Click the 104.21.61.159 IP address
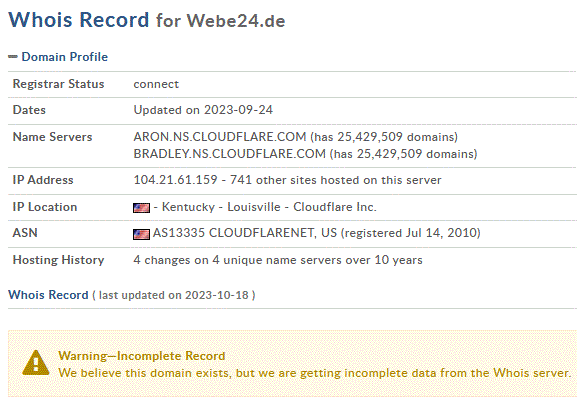The width and height of the screenshot is (578, 399). tap(175, 180)
